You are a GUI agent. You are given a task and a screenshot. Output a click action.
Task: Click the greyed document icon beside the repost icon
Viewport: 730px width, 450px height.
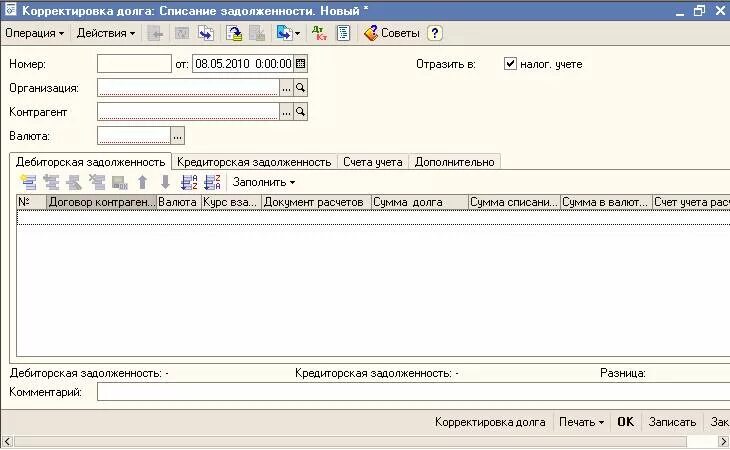click(257, 33)
